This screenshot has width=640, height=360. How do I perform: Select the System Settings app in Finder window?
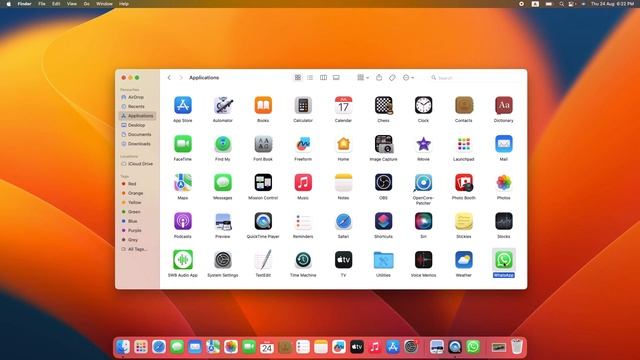click(223, 260)
